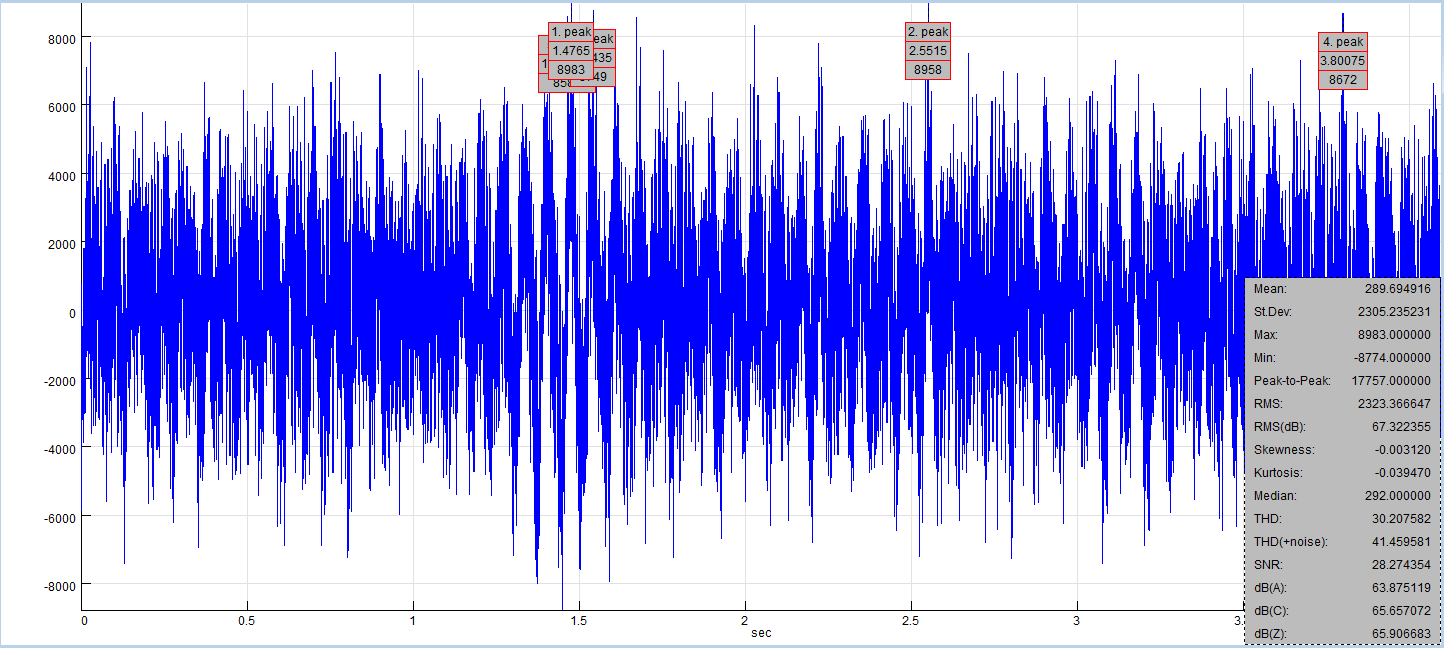Click the Peak-to-Peak statistic row
Viewport: 1444px width, 648px height.
(x=1341, y=381)
